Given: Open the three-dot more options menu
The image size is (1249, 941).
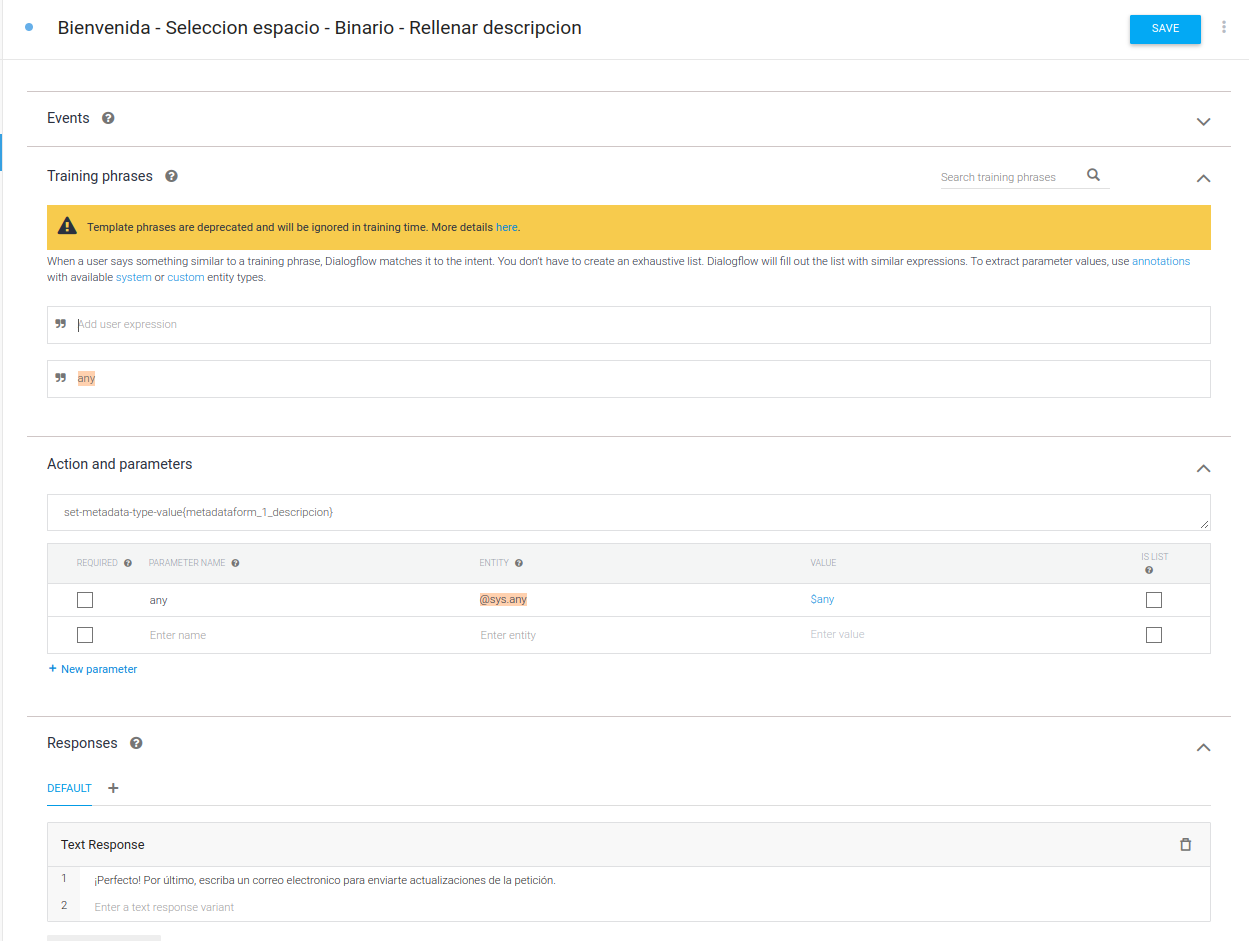Looking at the screenshot, I should click(1223, 28).
